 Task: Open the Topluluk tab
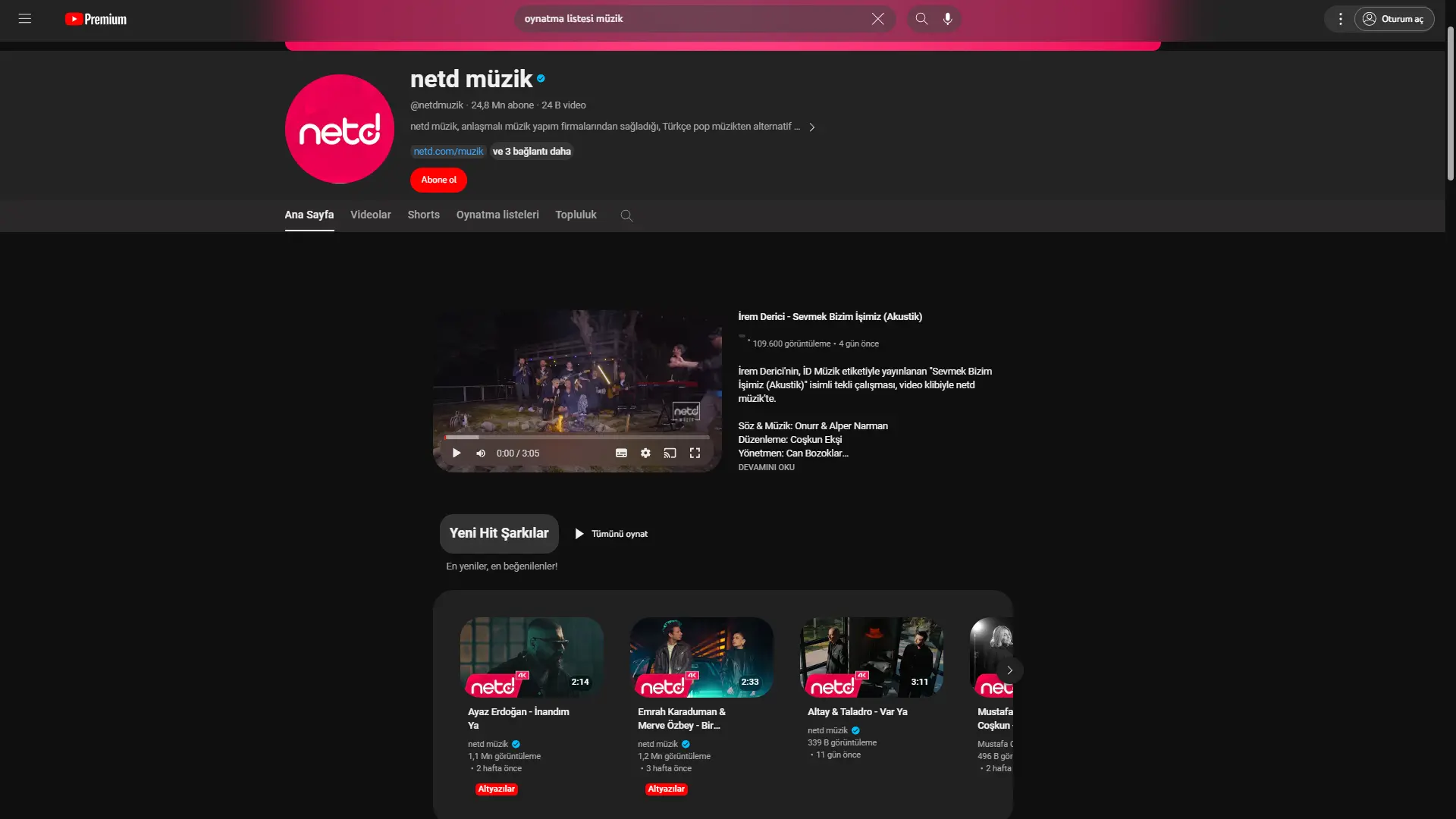coord(576,215)
